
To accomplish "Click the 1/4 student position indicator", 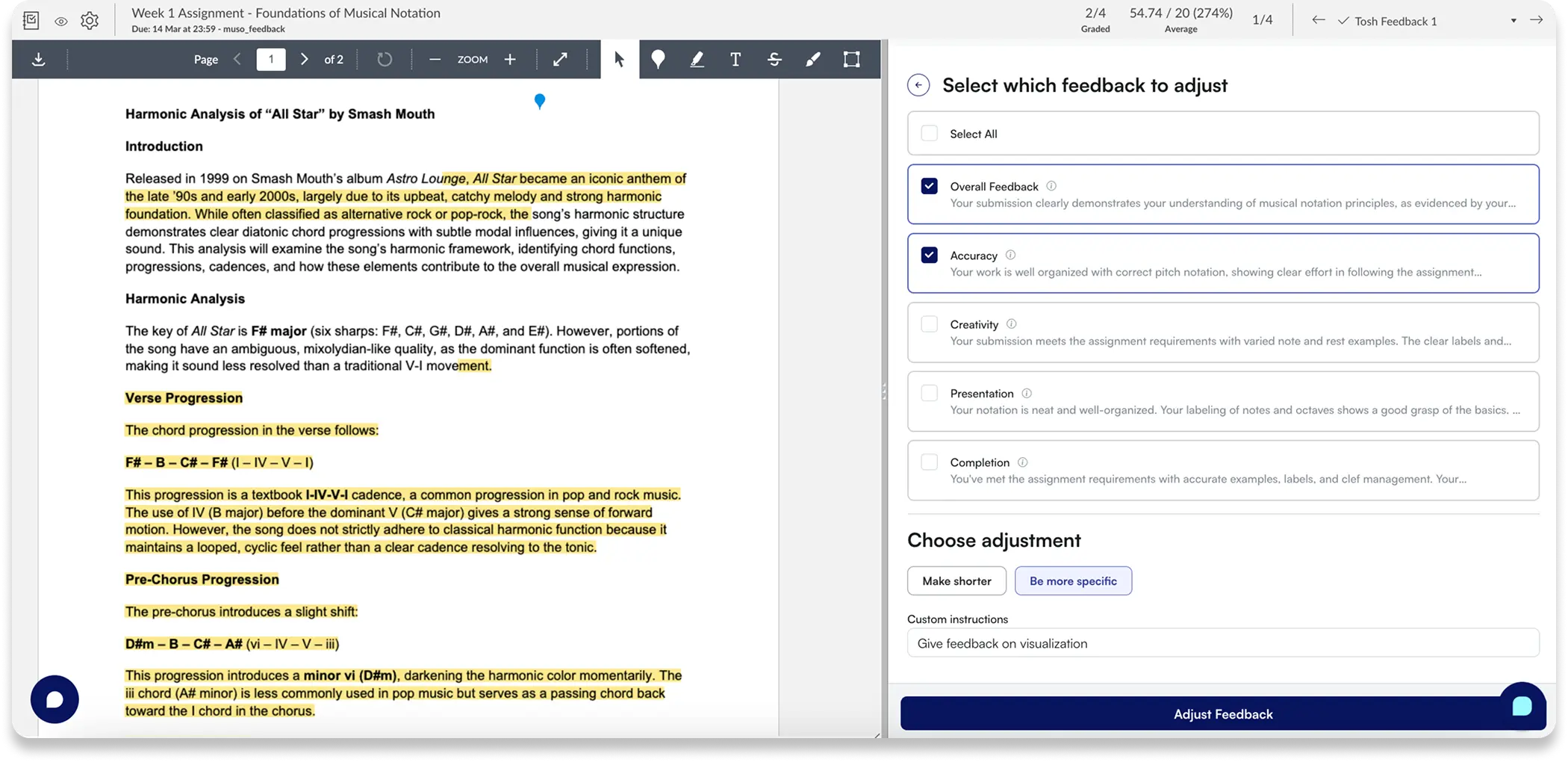I will pyautogui.click(x=1262, y=20).
